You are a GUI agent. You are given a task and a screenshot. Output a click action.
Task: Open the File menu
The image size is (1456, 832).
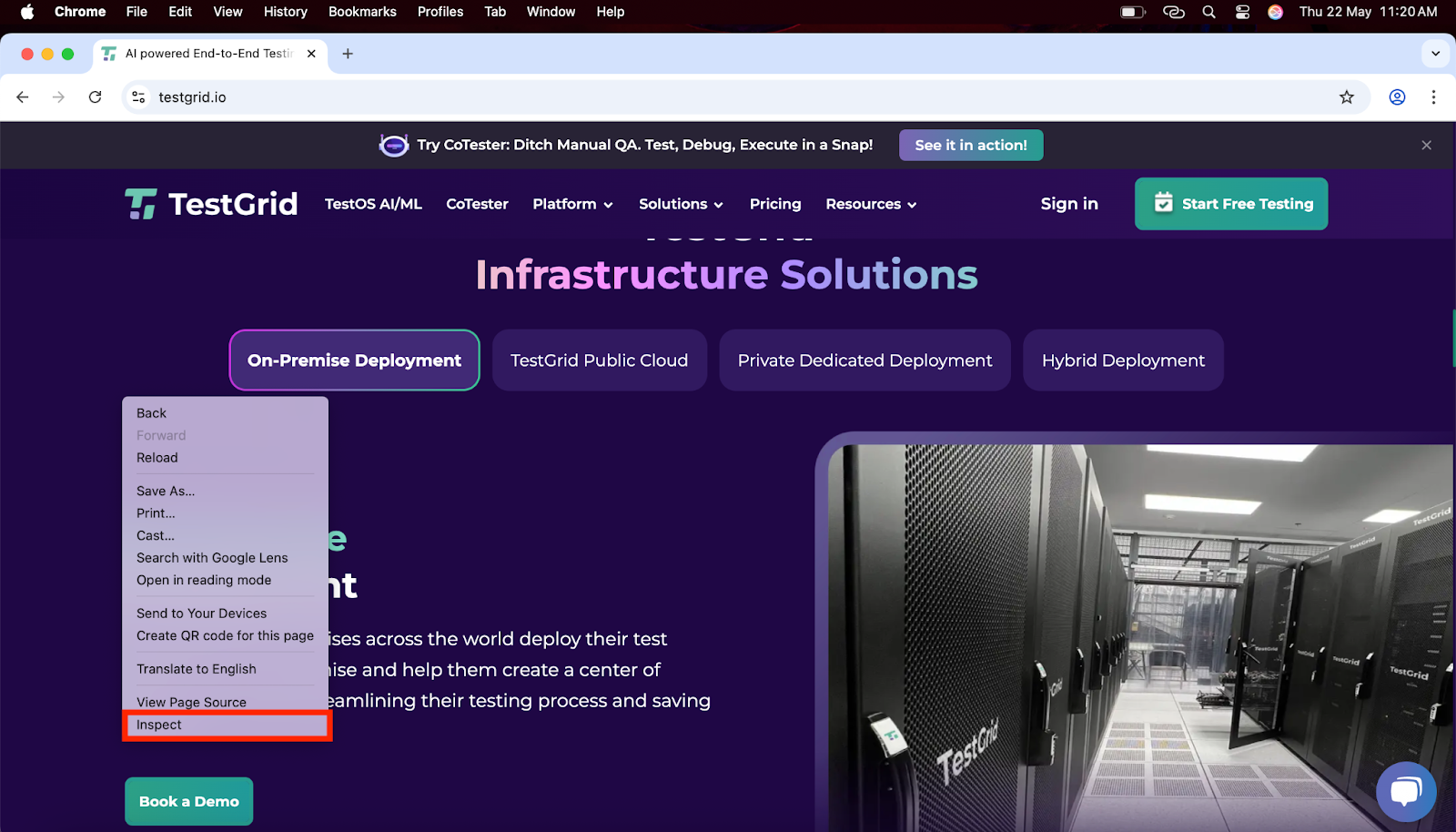coord(136,12)
